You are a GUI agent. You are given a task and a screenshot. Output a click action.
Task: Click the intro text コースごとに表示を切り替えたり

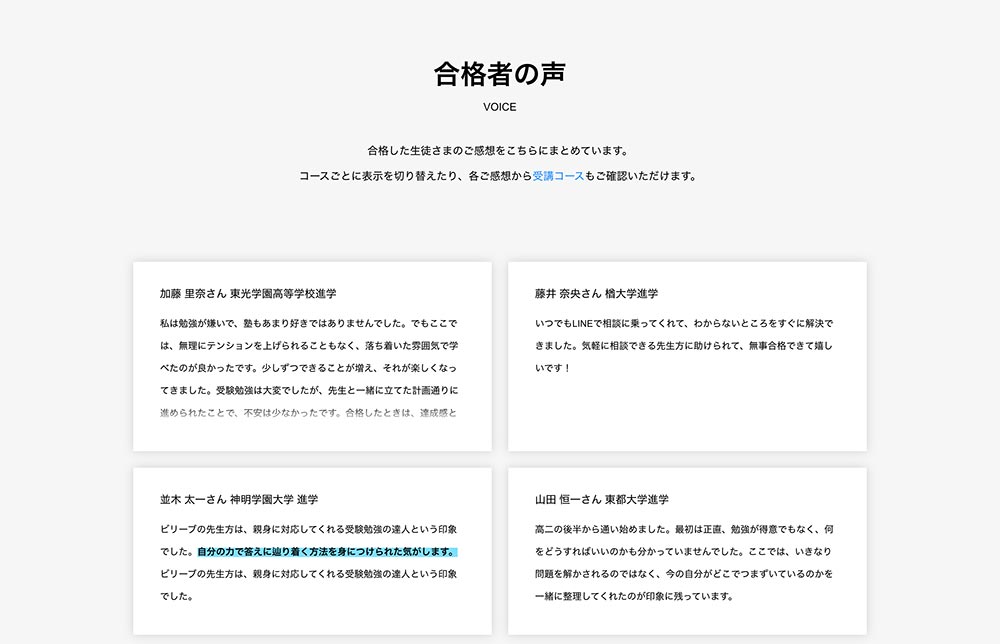click(x=380, y=176)
